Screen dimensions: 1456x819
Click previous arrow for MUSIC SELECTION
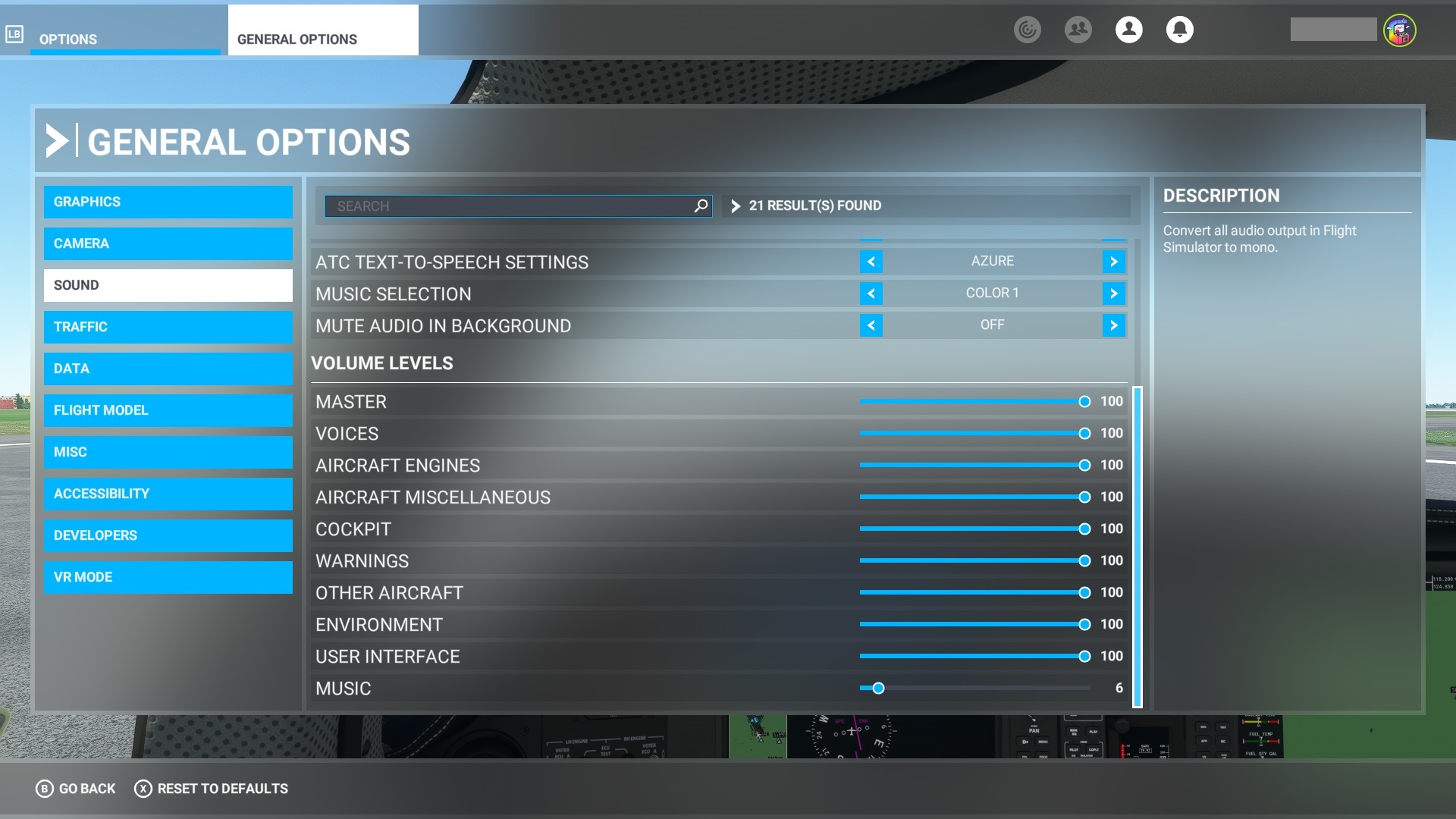(870, 293)
